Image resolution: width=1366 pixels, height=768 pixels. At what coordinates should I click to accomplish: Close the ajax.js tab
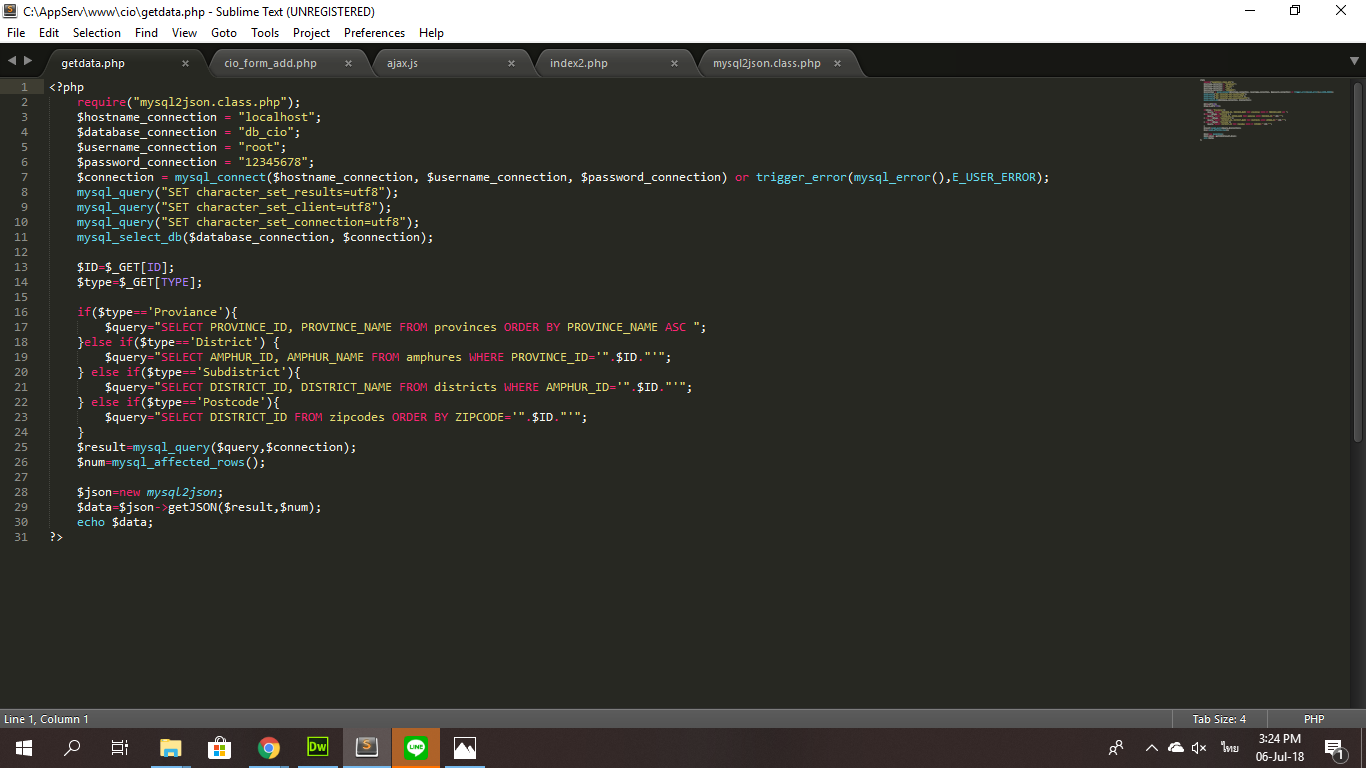511,63
